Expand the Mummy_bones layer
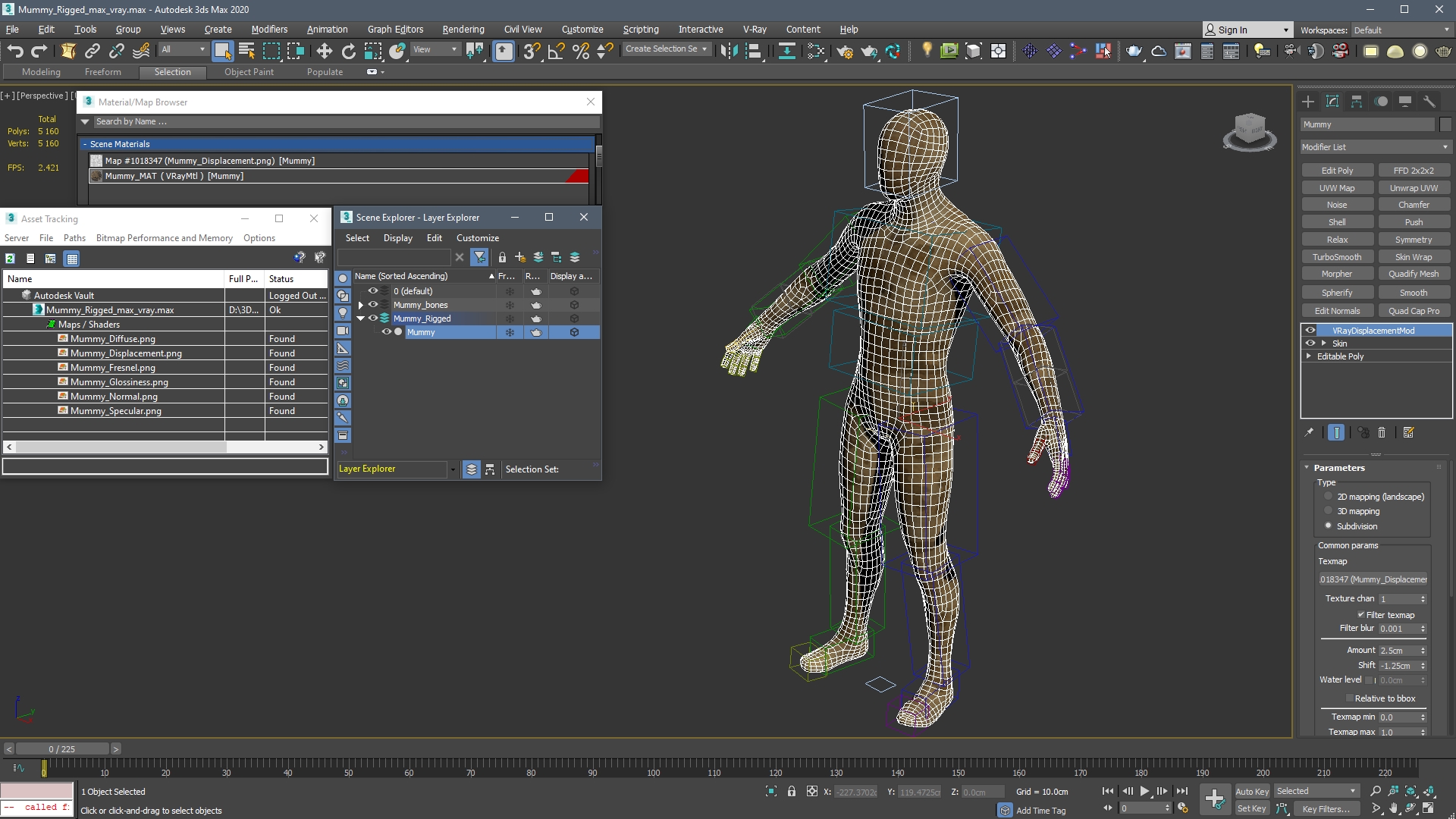Image resolution: width=1456 pixels, height=819 pixels. [361, 305]
